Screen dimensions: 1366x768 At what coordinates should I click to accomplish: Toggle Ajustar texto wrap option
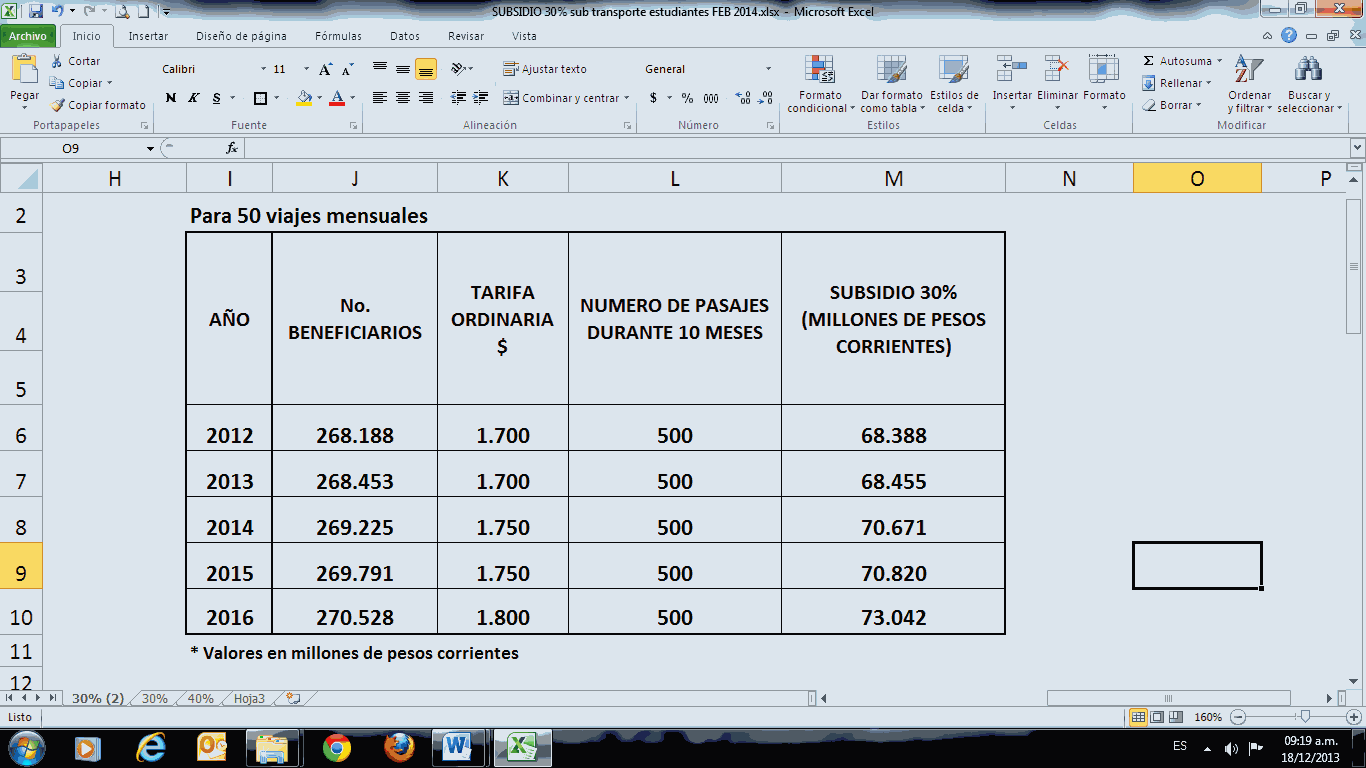546,69
